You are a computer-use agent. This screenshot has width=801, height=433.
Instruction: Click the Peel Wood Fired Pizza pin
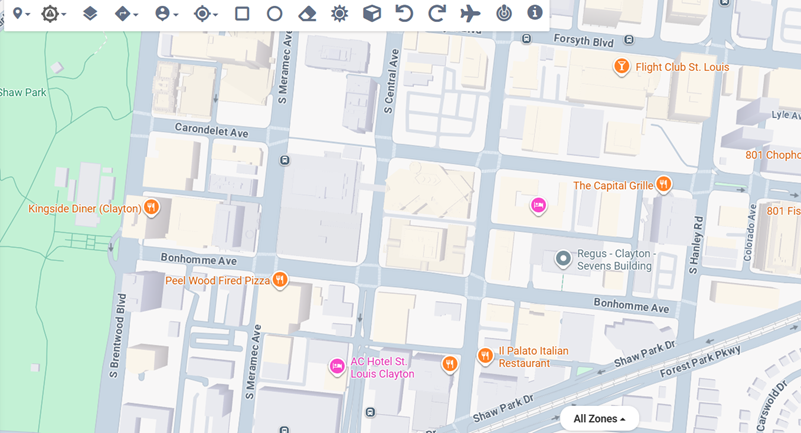(x=279, y=279)
